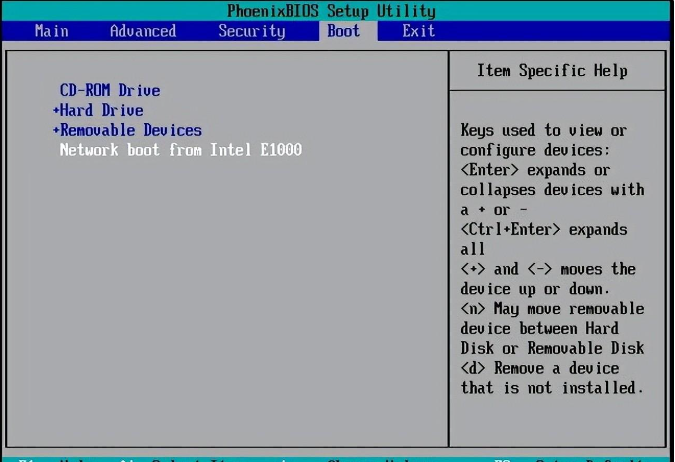Click the Item Specific Help heading
Viewport: 675px width, 462px height.
tap(552, 71)
